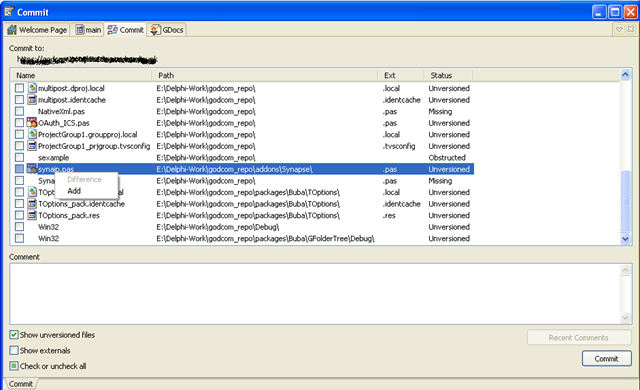The width and height of the screenshot is (640, 390).
Task: Check the TOptions_pack.identcache checkbox
Action: [19, 204]
